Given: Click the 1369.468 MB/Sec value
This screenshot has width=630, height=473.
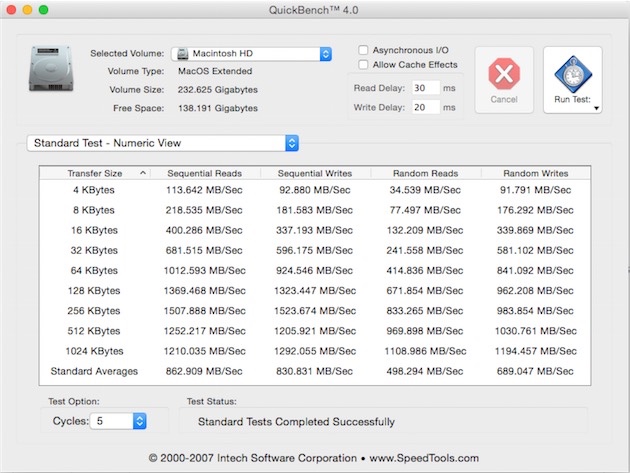Looking at the screenshot, I should click(205, 291).
